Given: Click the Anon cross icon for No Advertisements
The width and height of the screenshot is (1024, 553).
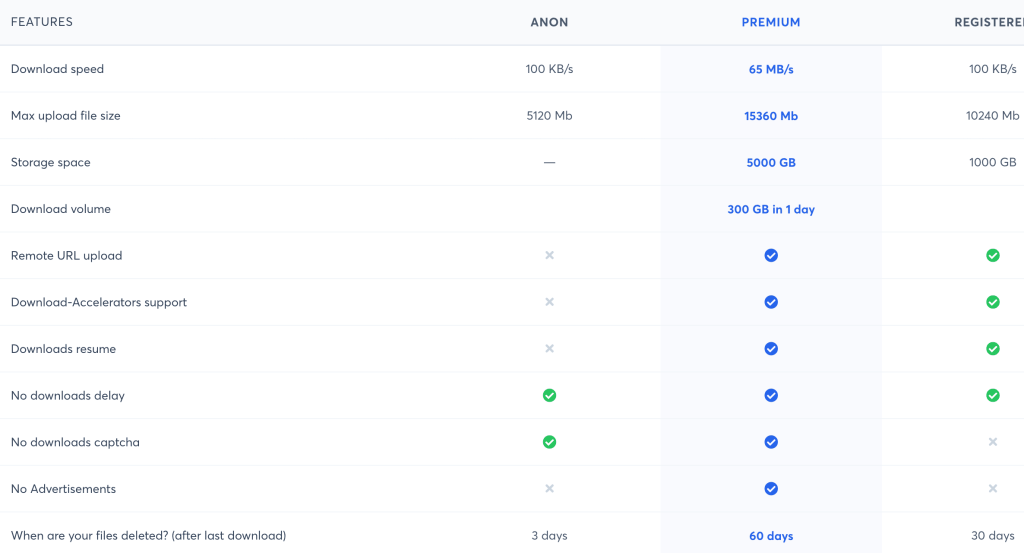Looking at the screenshot, I should pyautogui.click(x=549, y=488).
